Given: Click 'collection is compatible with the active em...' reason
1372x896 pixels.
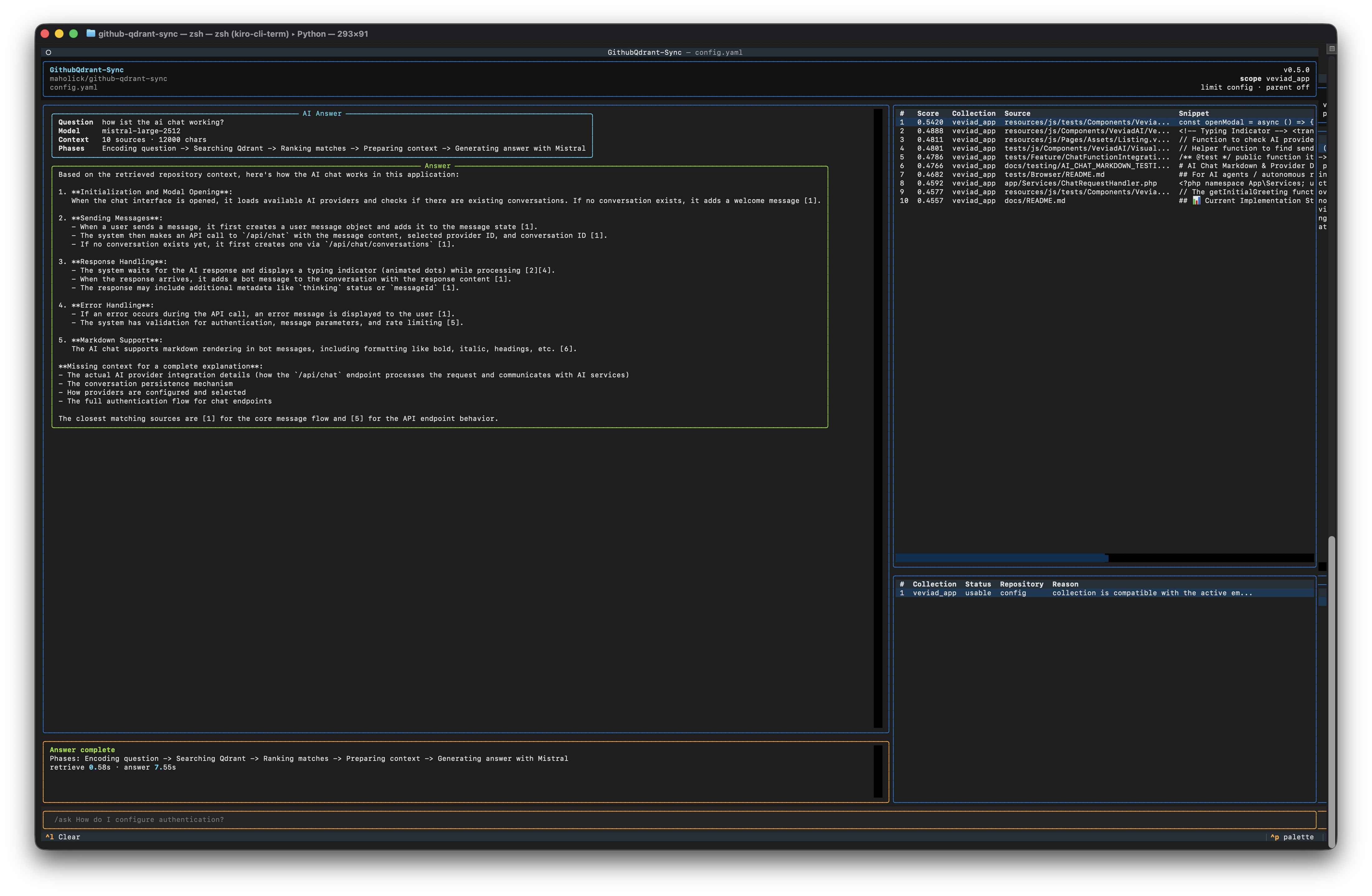Looking at the screenshot, I should tap(1152, 593).
